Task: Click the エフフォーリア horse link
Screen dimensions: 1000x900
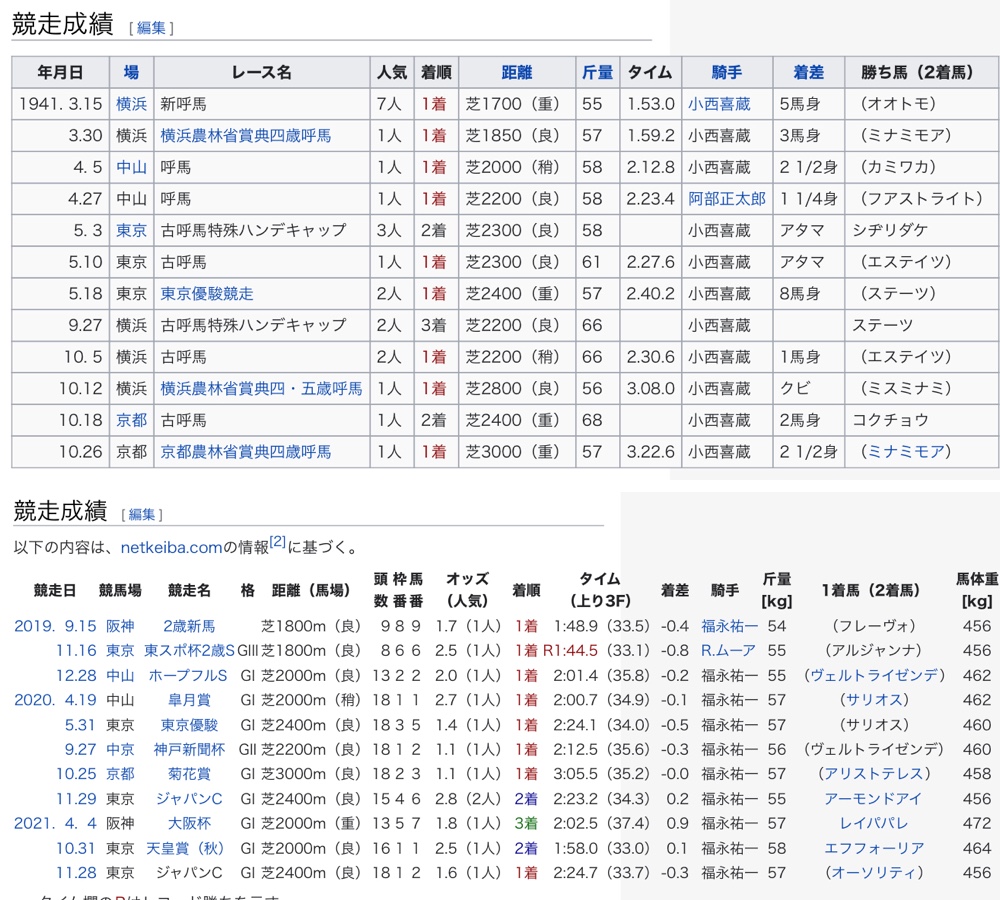Action: 873,848
